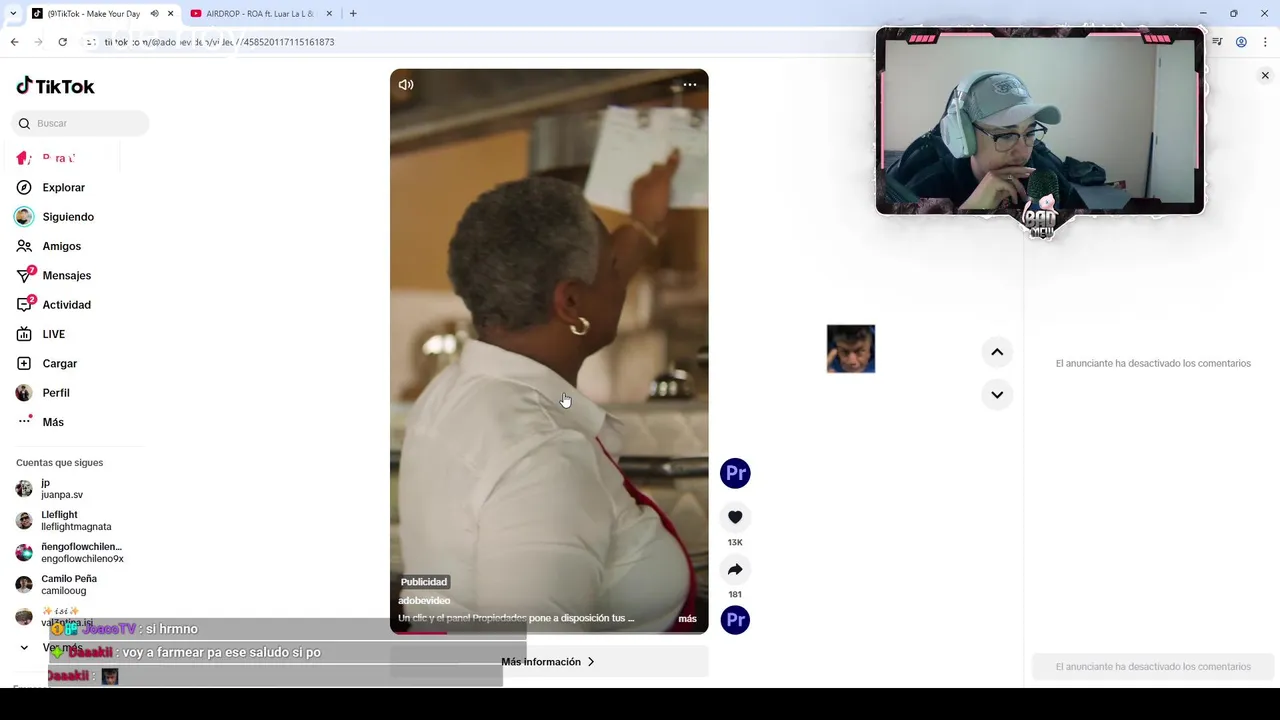Open the Más sidebar menu

point(53,422)
